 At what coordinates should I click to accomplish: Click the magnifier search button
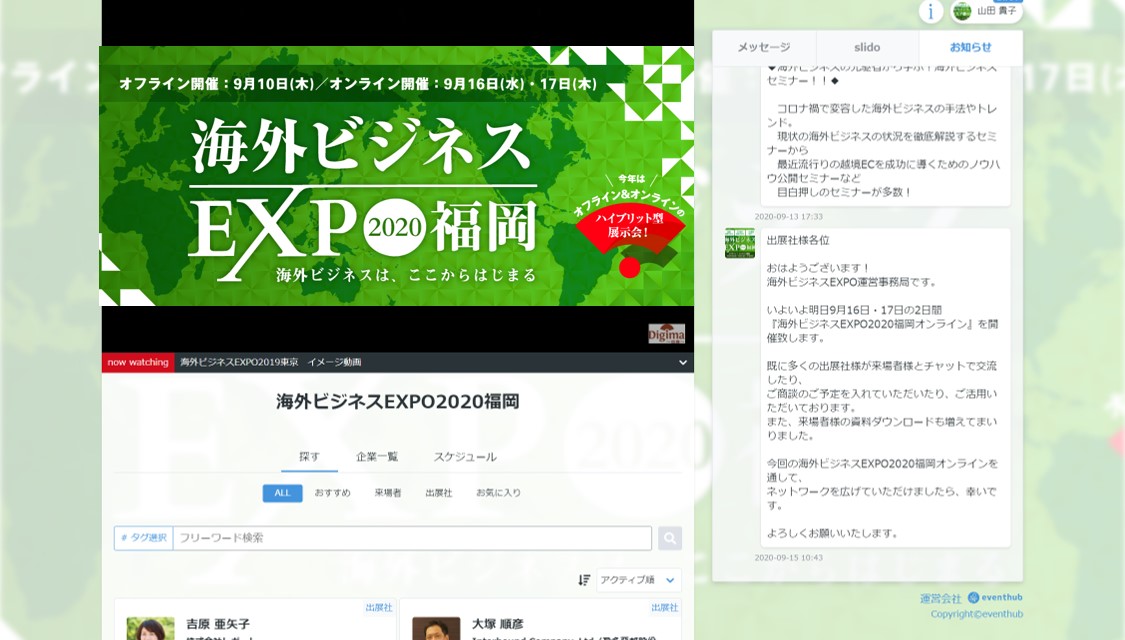670,538
